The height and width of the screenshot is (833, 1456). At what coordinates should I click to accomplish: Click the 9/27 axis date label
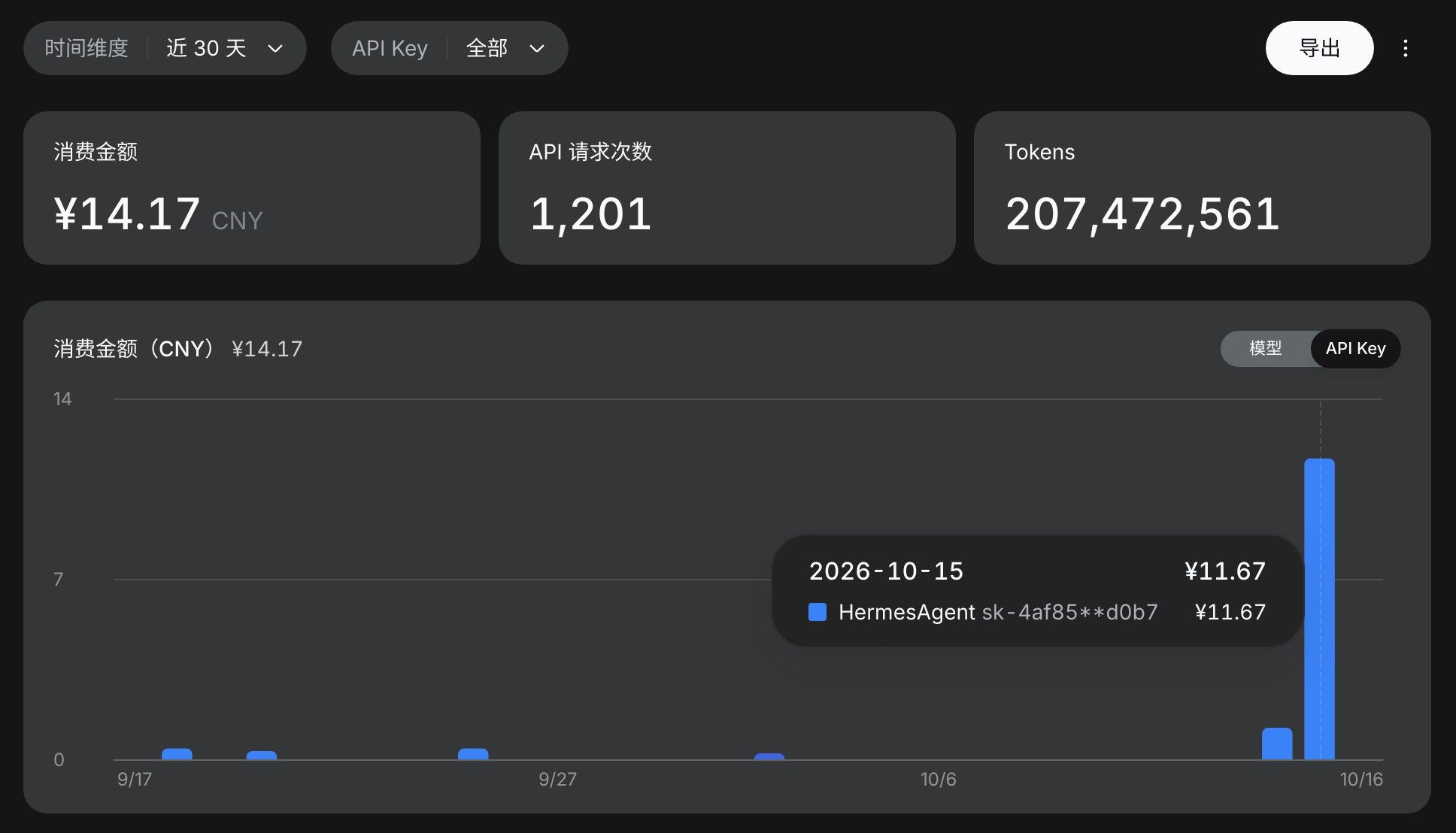point(557,780)
